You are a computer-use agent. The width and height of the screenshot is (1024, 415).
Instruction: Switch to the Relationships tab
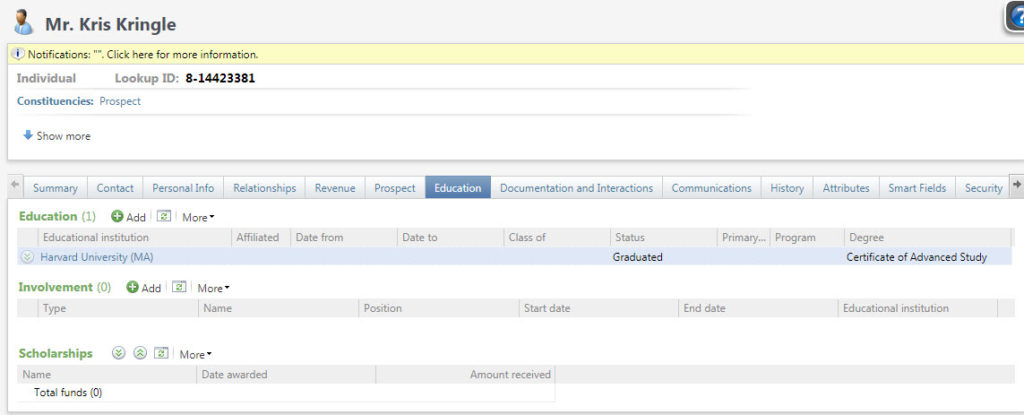[x=264, y=188]
